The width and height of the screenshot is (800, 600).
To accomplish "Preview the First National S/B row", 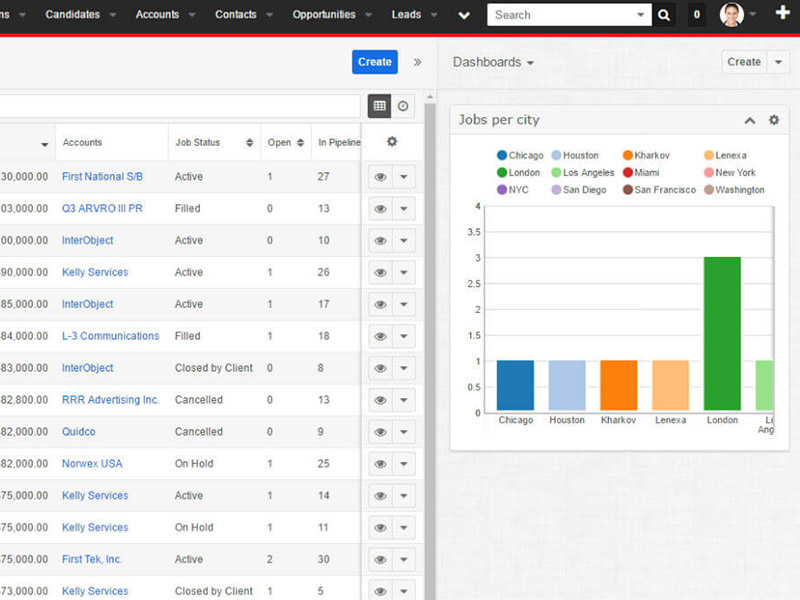I will 381,177.
